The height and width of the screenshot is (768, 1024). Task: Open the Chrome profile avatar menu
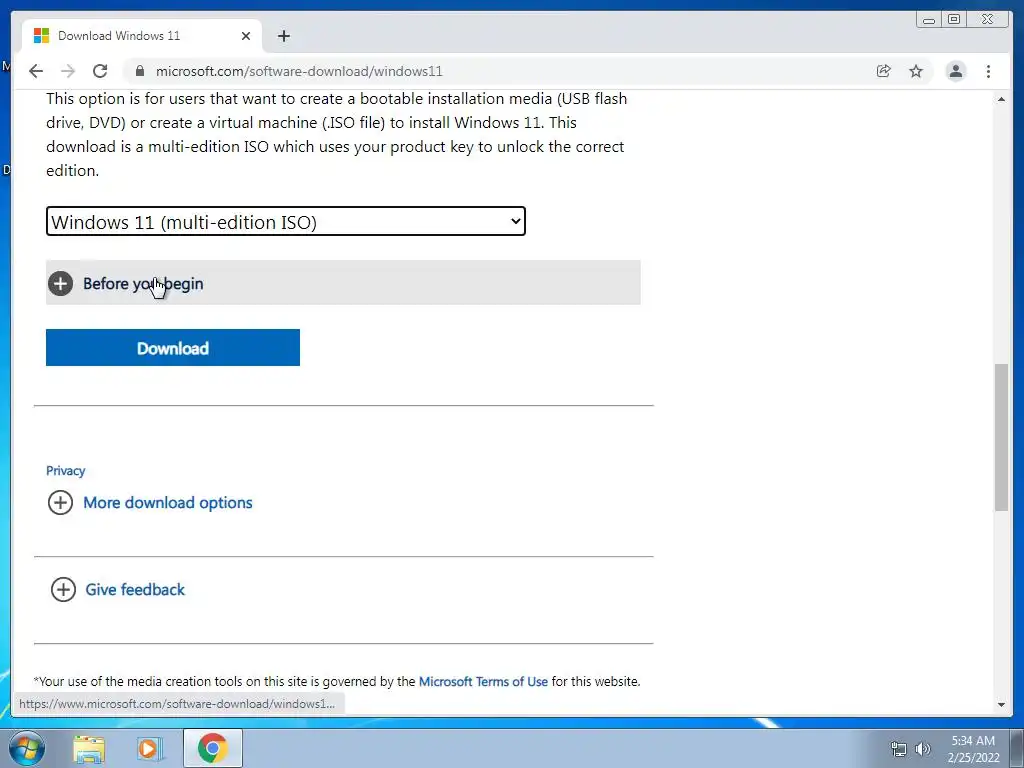point(955,71)
